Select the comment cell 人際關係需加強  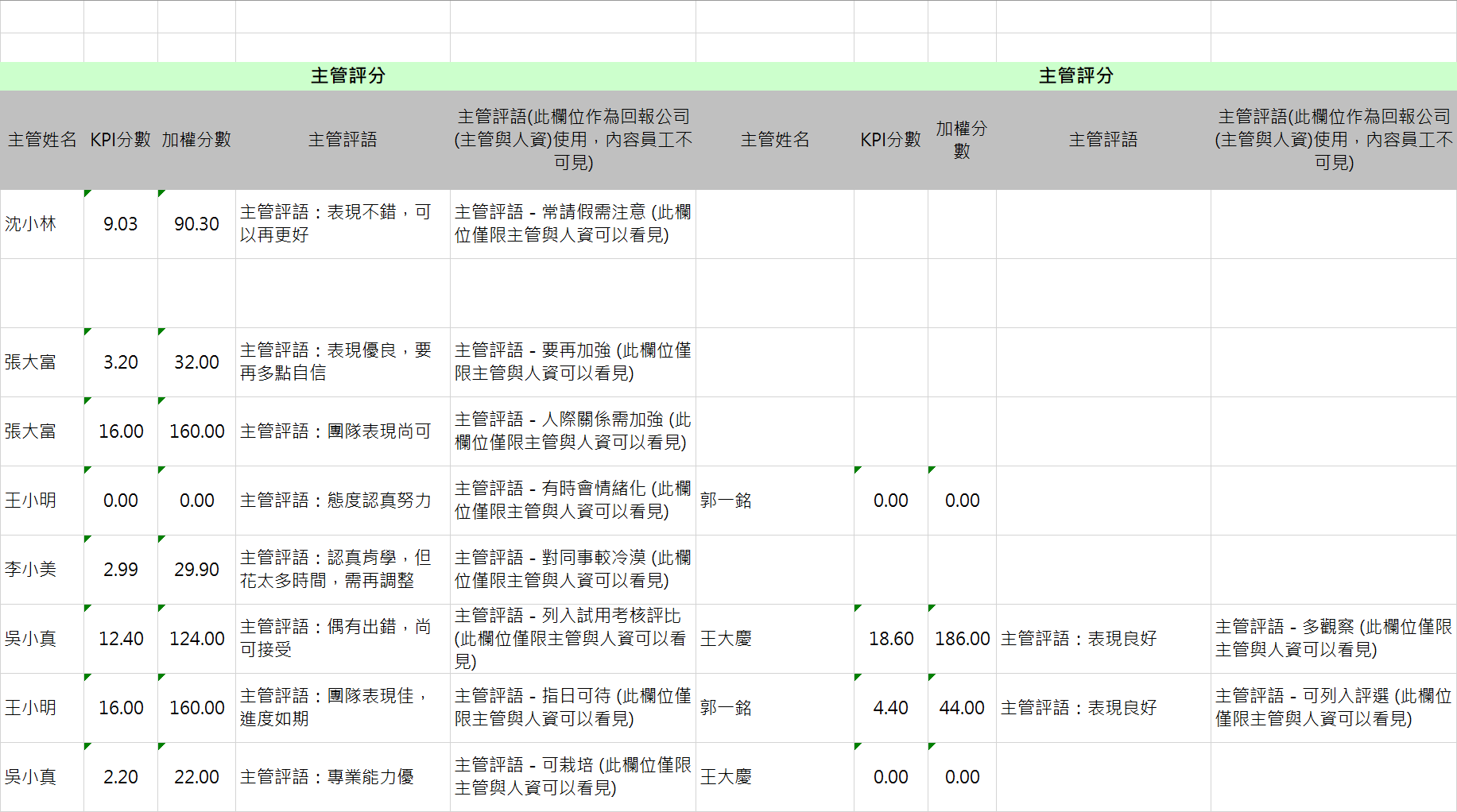[572, 431]
